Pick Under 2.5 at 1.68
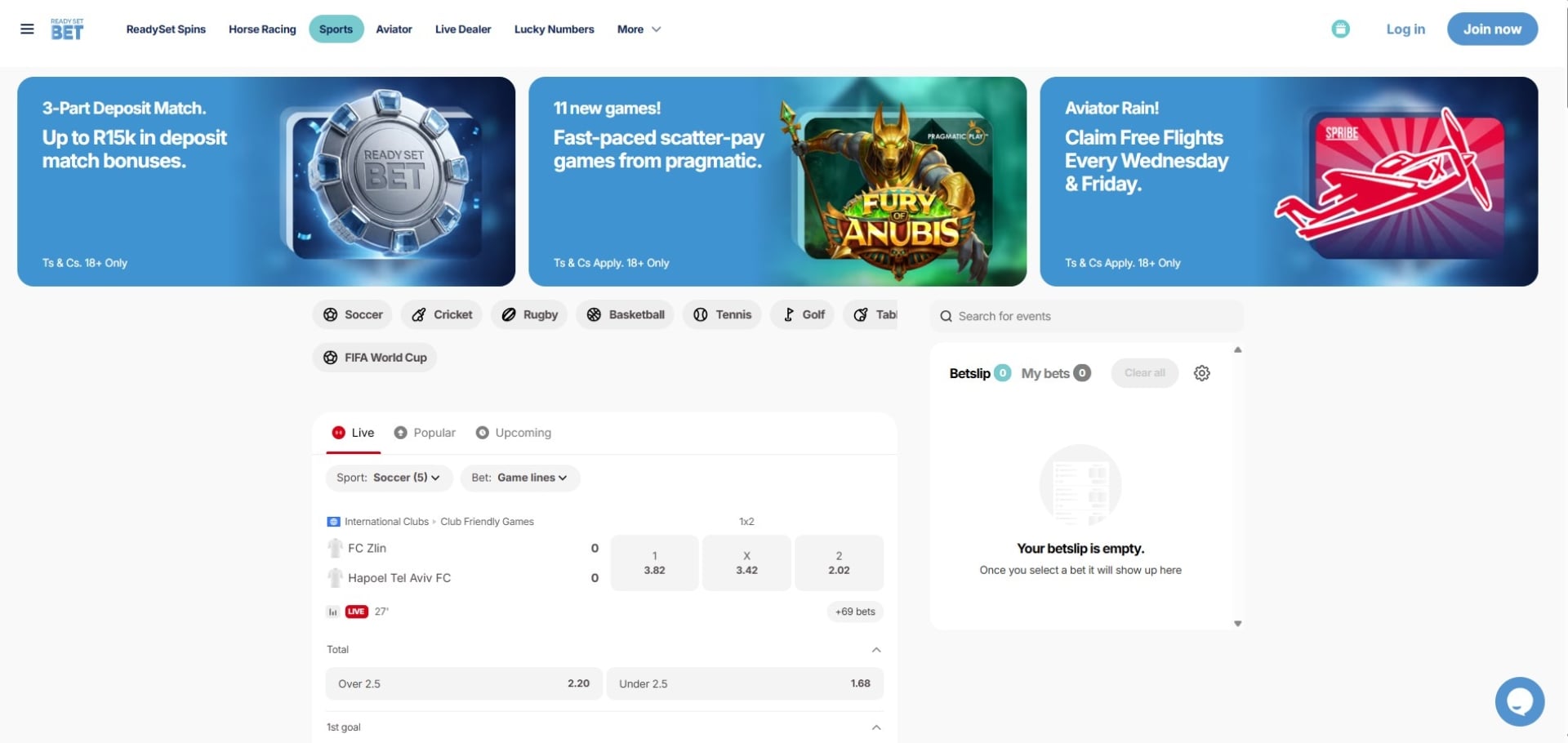 (x=745, y=683)
